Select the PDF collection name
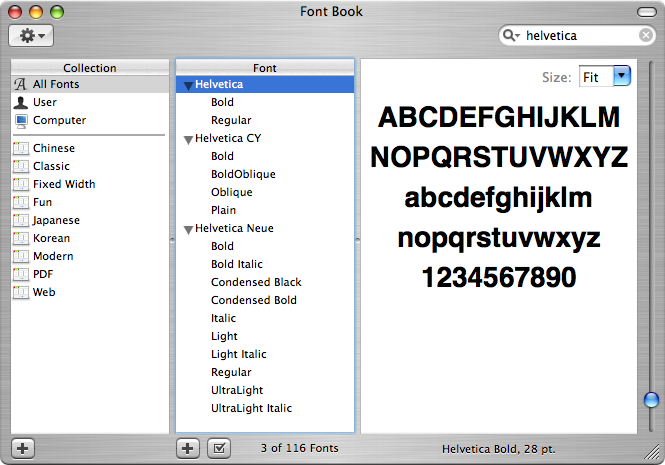Screen dimensions: 665x465 (43, 274)
